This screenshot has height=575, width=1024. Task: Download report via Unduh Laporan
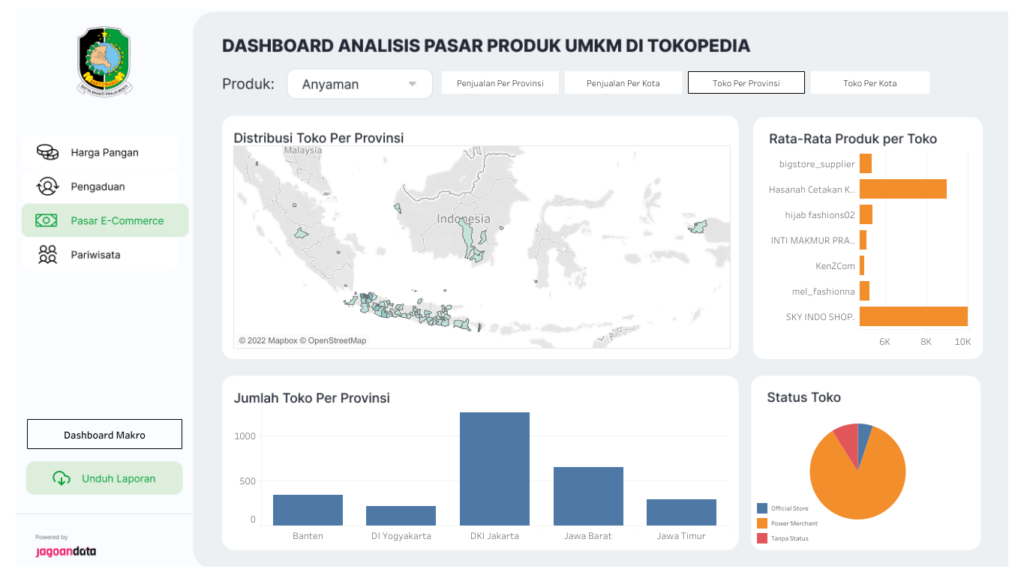click(x=104, y=478)
